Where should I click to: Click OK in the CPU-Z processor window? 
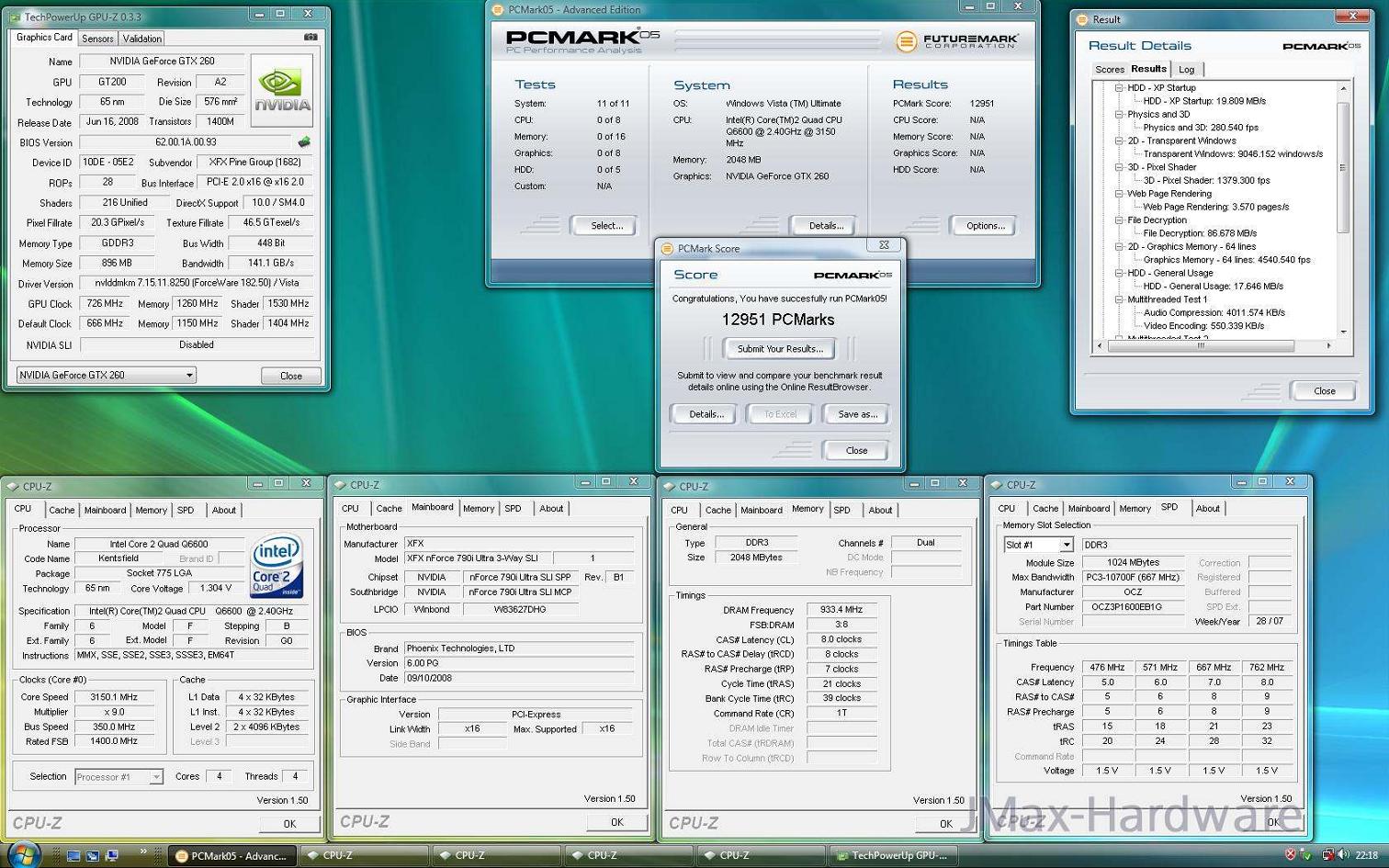click(x=289, y=824)
